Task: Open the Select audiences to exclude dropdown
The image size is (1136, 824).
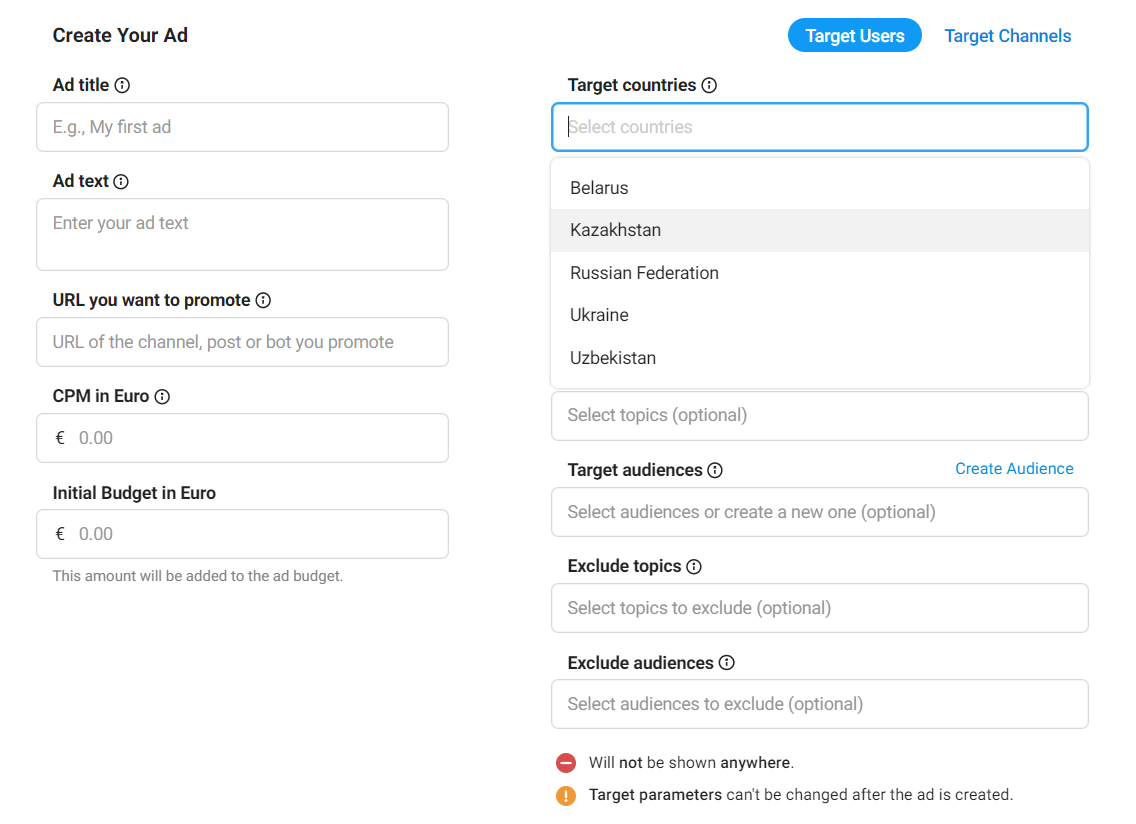Action: click(820, 703)
